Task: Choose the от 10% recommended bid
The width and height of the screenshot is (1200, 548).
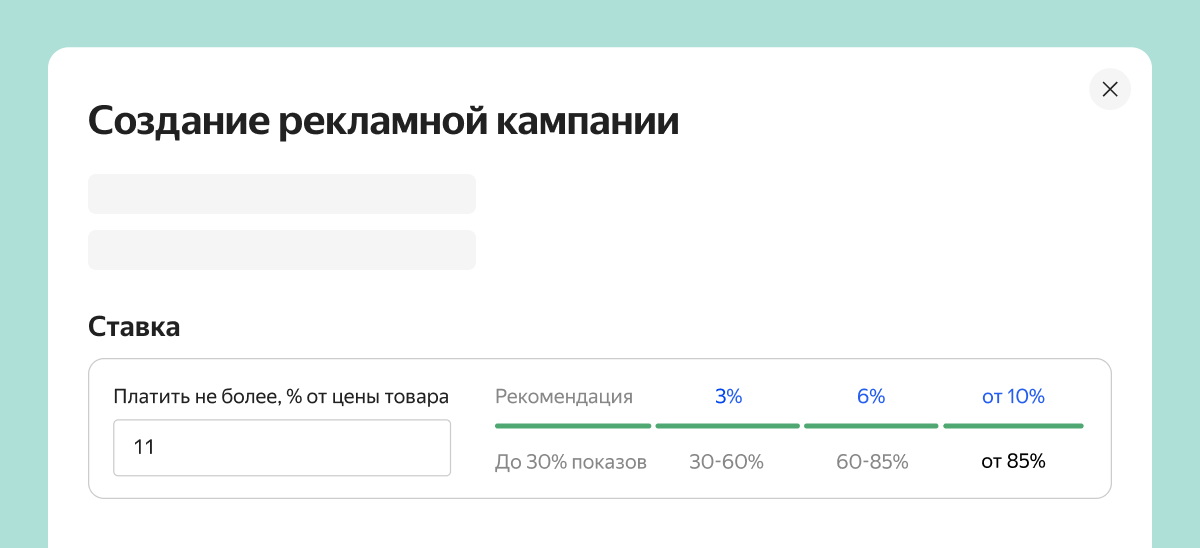Action: pyautogui.click(x=1013, y=396)
